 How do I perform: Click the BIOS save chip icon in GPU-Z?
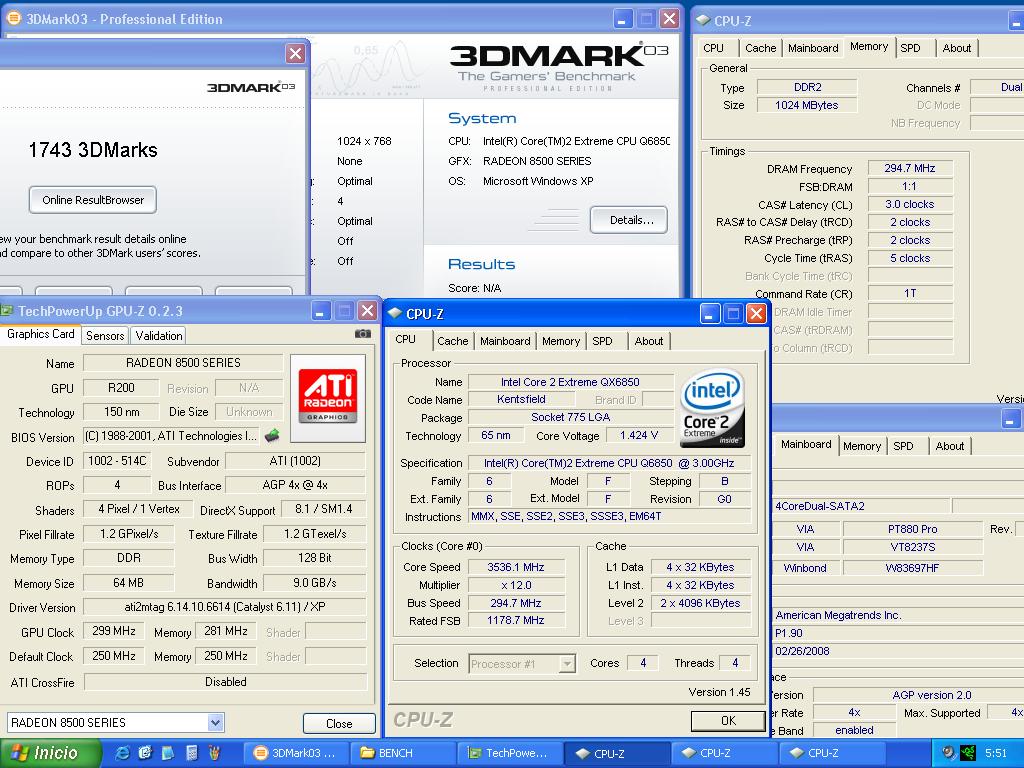pyautogui.click(x=272, y=435)
